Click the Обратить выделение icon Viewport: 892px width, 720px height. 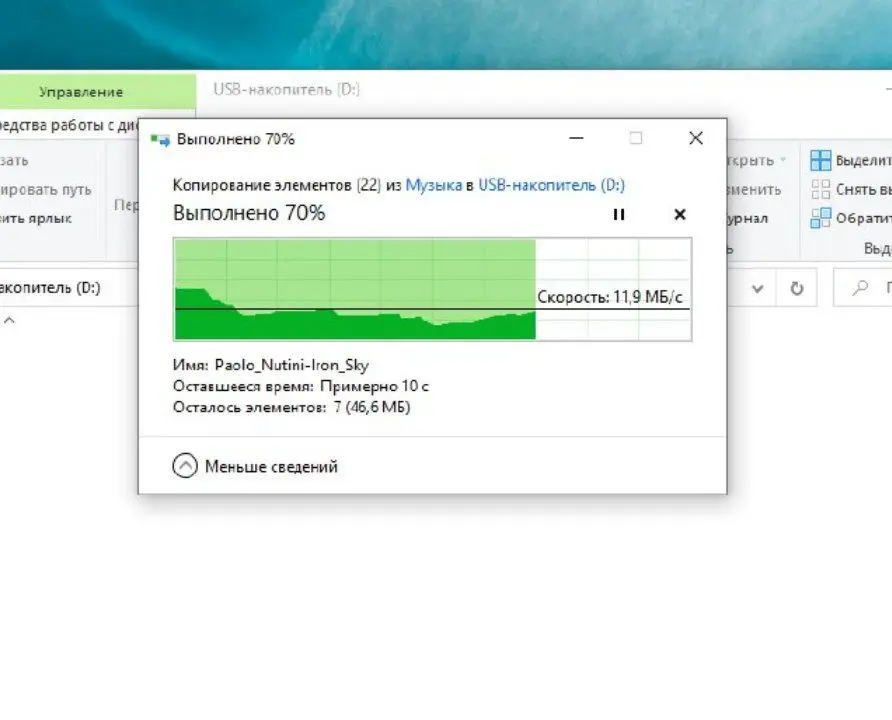tap(820, 218)
